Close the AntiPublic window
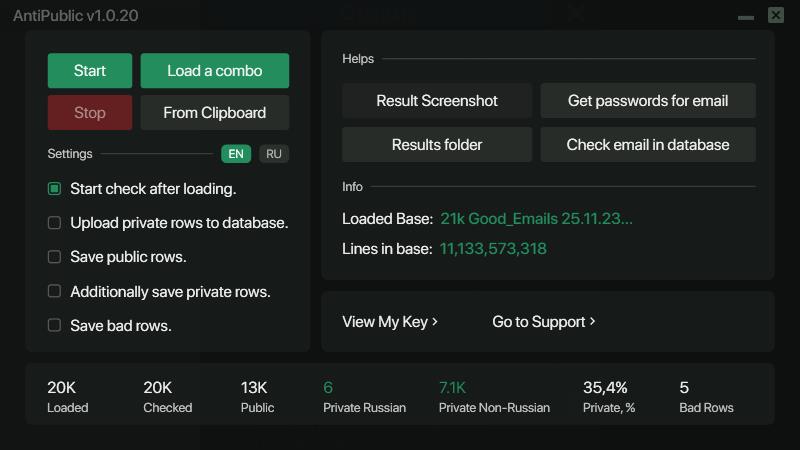 tap(776, 15)
